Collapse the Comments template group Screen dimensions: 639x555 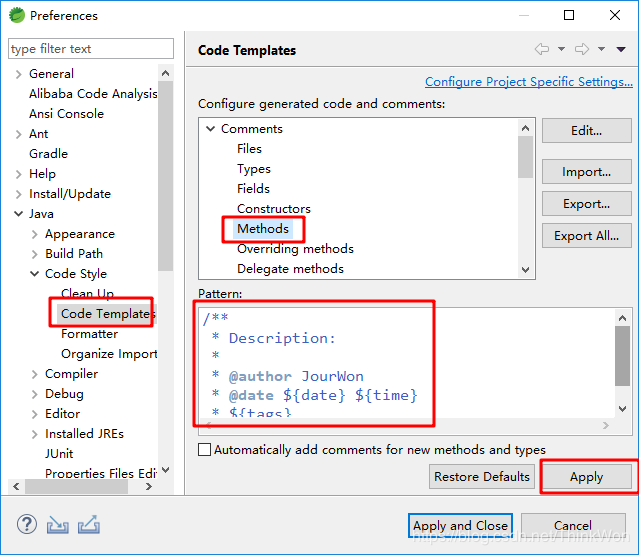[210, 129]
